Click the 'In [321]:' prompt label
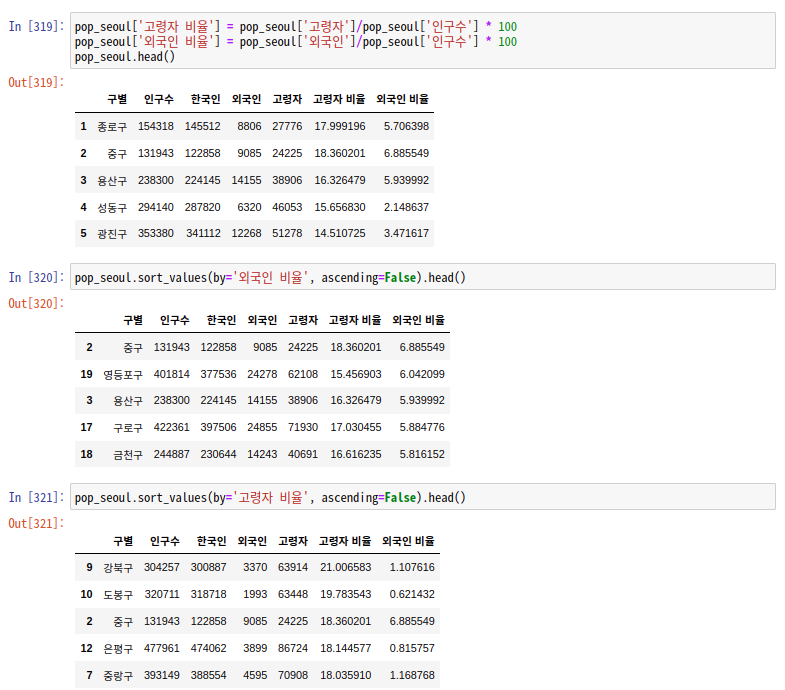The image size is (785, 690). tap(37, 497)
